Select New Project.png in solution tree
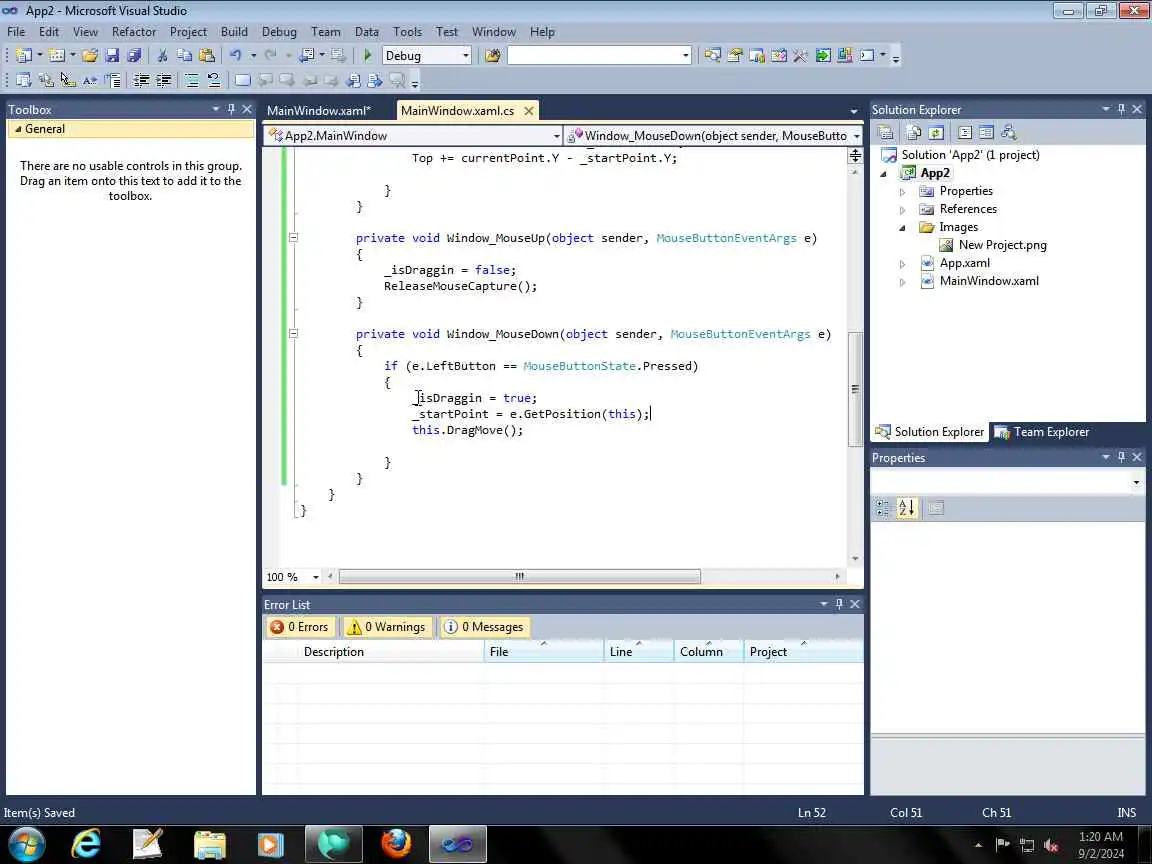Screen dimensions: 1152x864 [1002, 245]
